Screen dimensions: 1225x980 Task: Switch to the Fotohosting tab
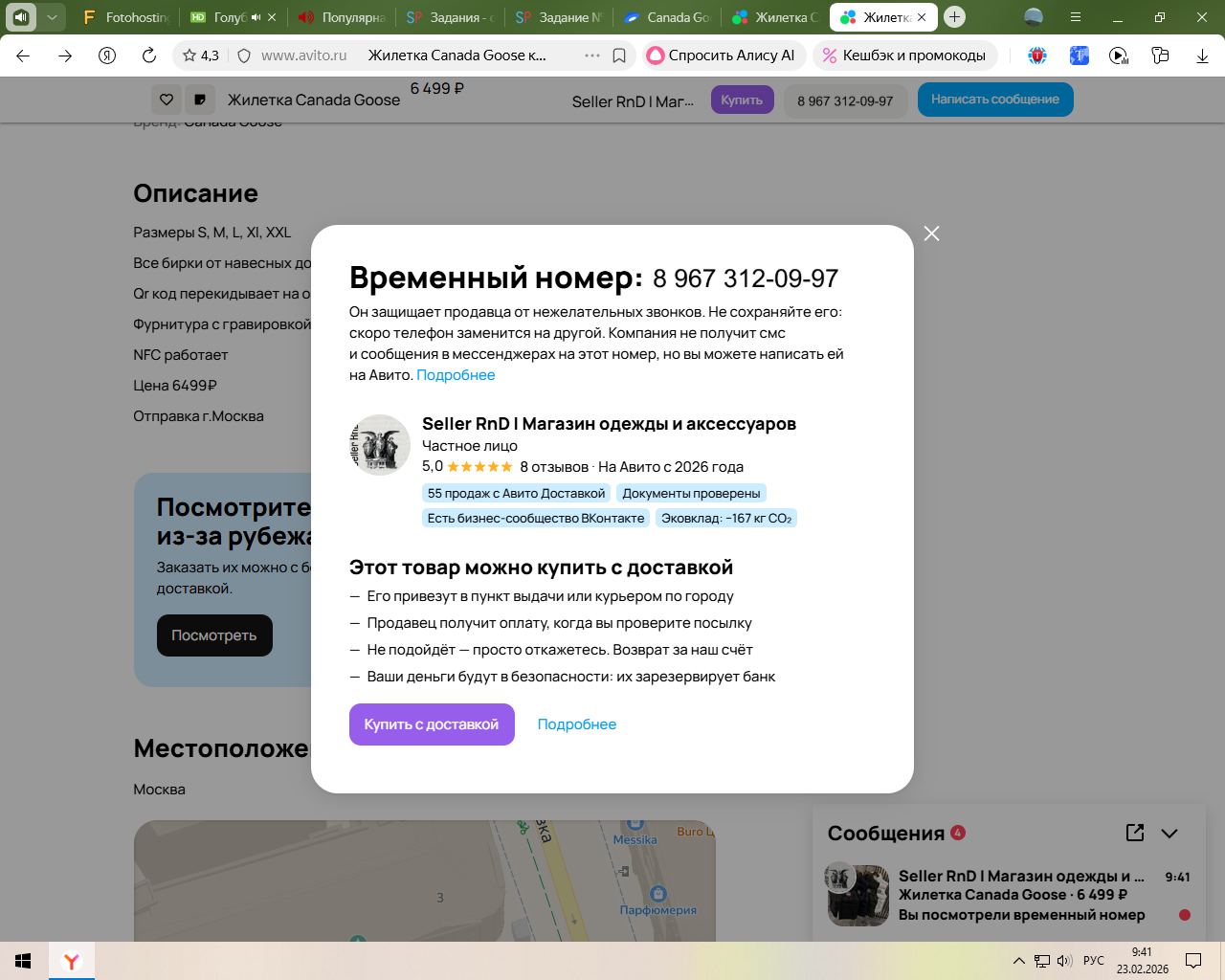[x=125, y=17]
